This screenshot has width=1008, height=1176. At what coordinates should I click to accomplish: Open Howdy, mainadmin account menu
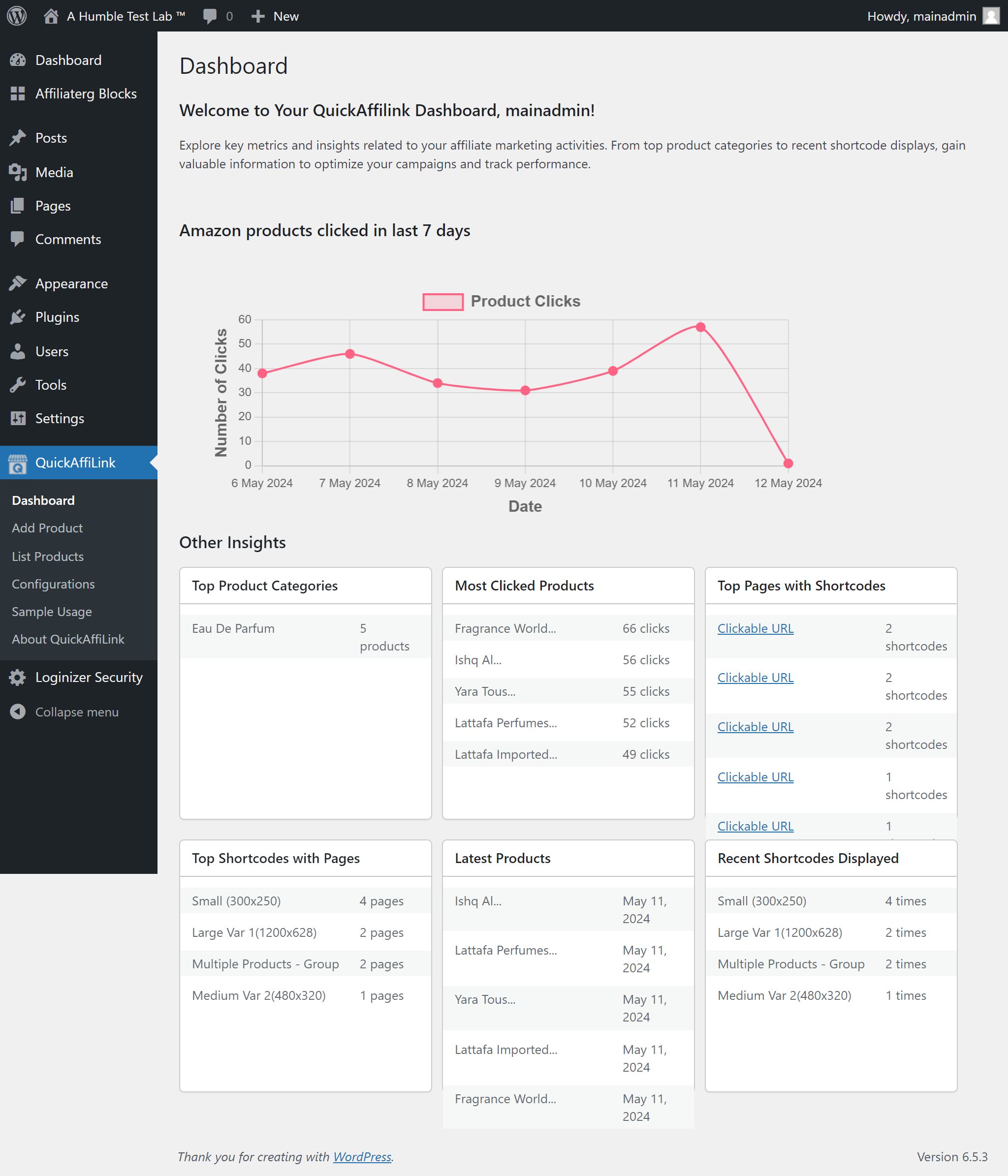tap(920, 16)
